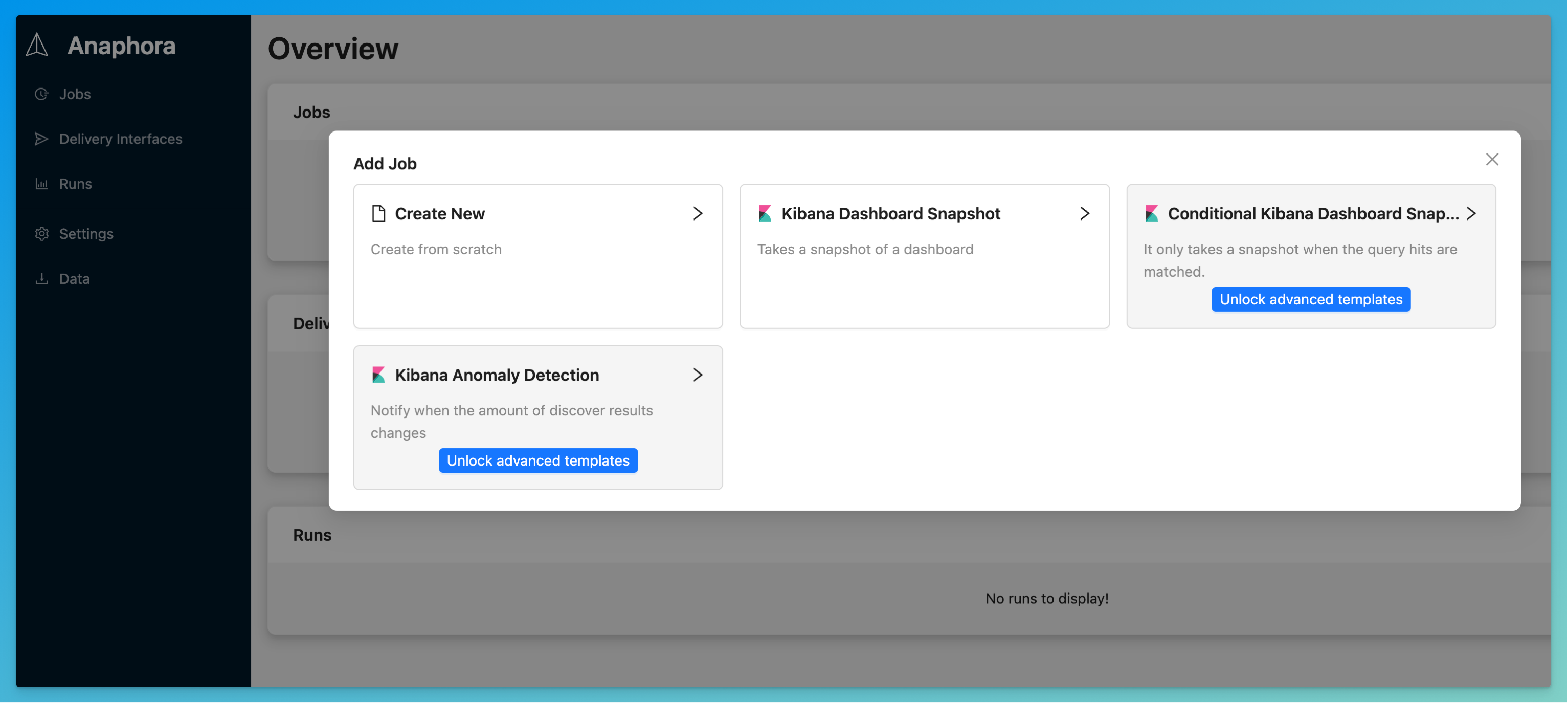Click chevron on Conditional Kibana Dashboard card
This screenshot has width=1568, height=703.
(1471, 213)
